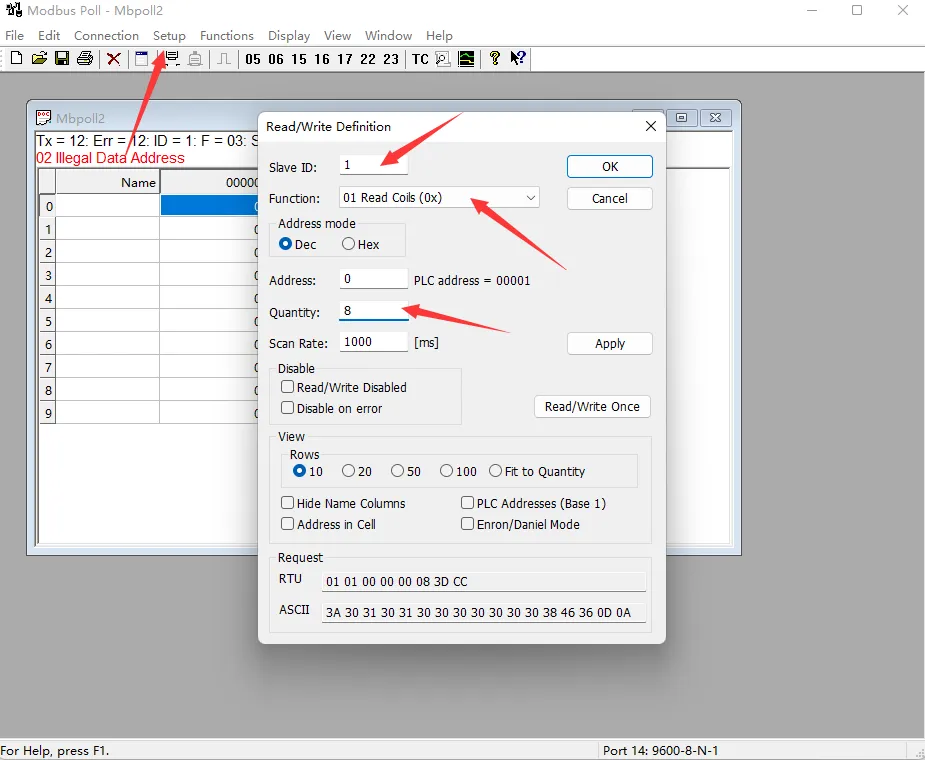Open the green communication traffic monitor icon
Viewport: 925px width, 760px height.
(466, 59)
